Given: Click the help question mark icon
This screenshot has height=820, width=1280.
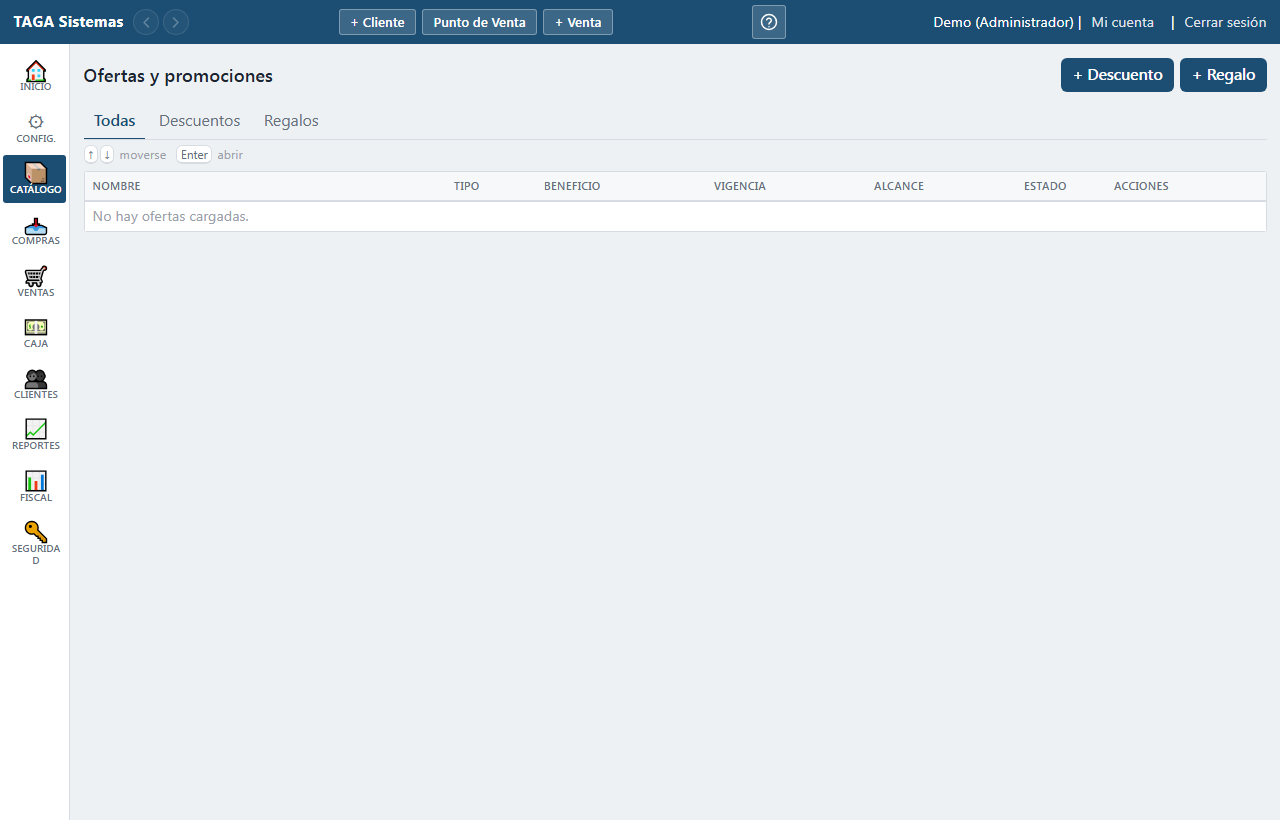Looking at the screenshot, I should tap(769, 22).
